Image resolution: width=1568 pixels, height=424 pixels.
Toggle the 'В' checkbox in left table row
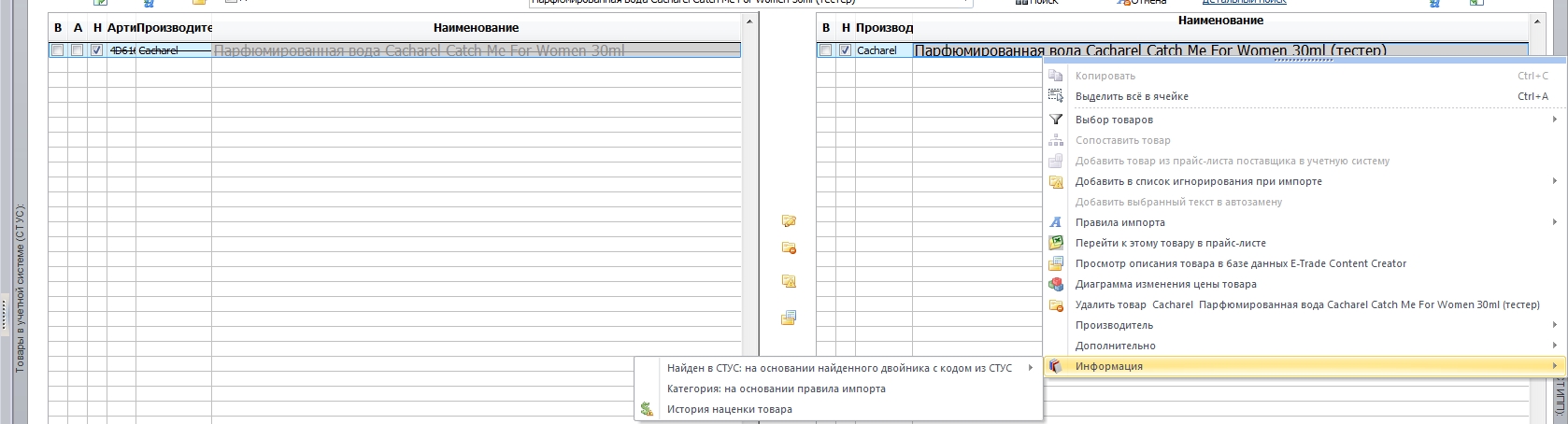pos(58,50)
